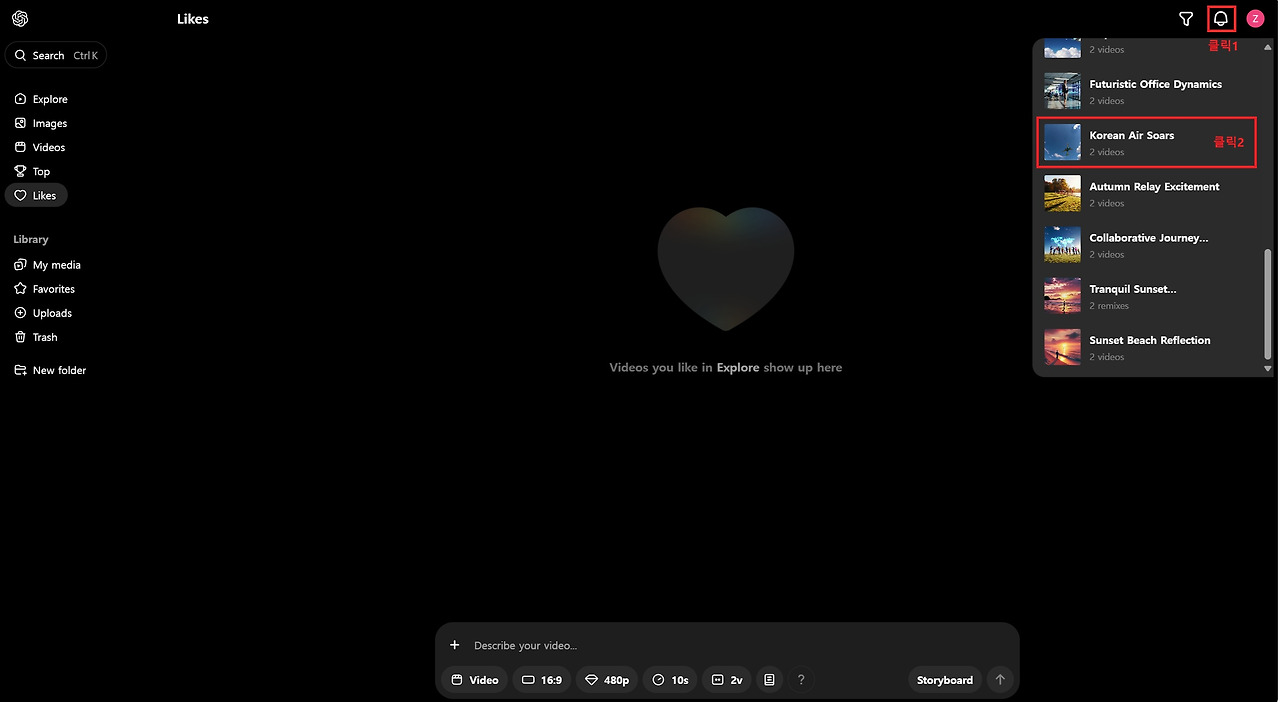This screenshot has height=702, width=1280.
Task: Open My media library
Action: pos(47,265)
